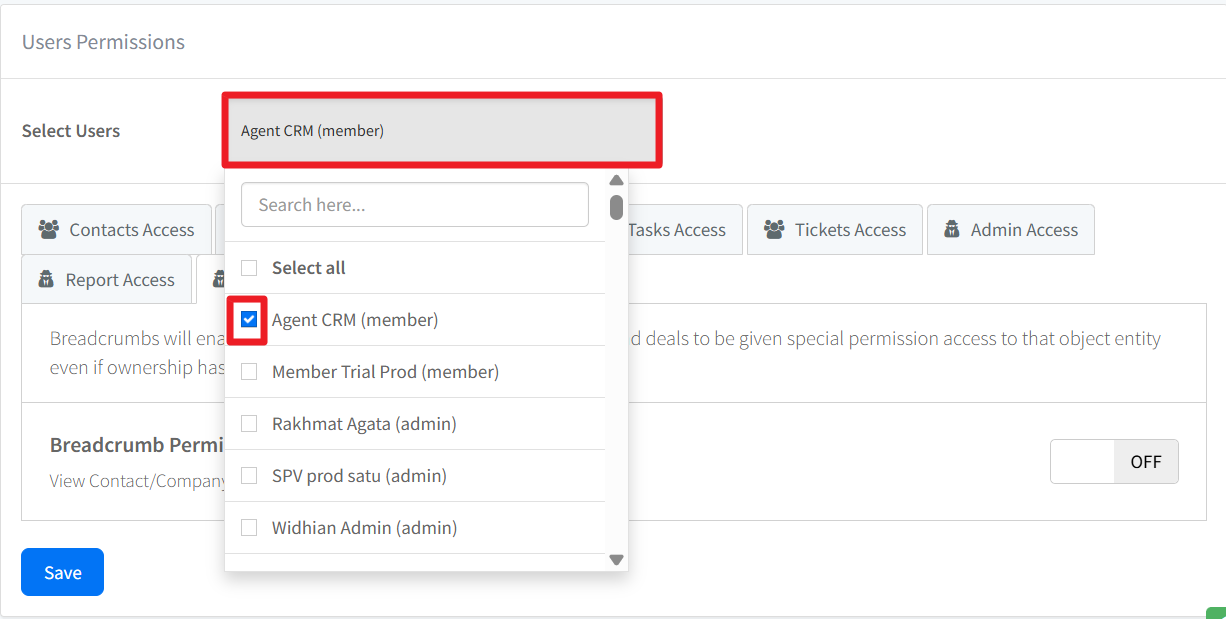Enable the SPV prod satu (admin) checkbox
Screen dimensions: 1226x619
tap(249, 476)
